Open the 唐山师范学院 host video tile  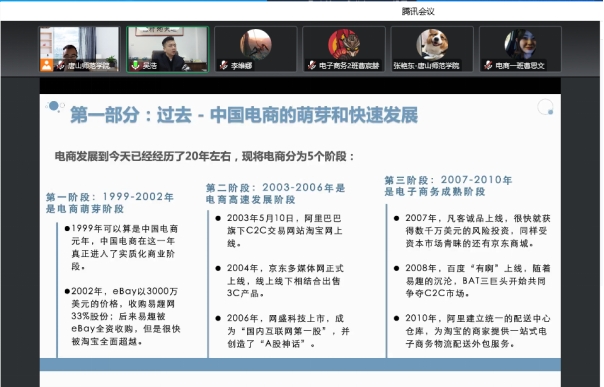tap(80, 49)
